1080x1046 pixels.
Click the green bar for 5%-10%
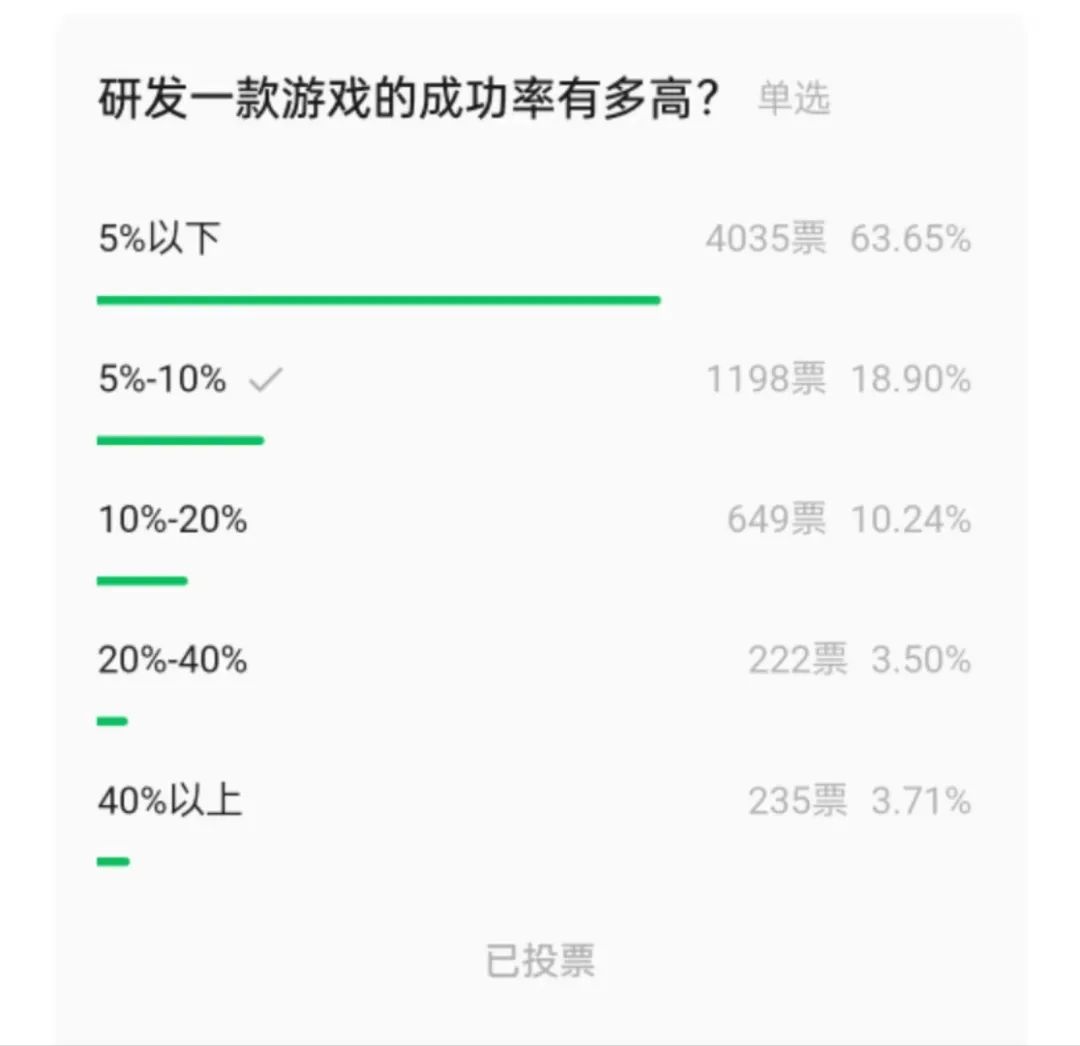pyautogui.click(x=180, y=441)
